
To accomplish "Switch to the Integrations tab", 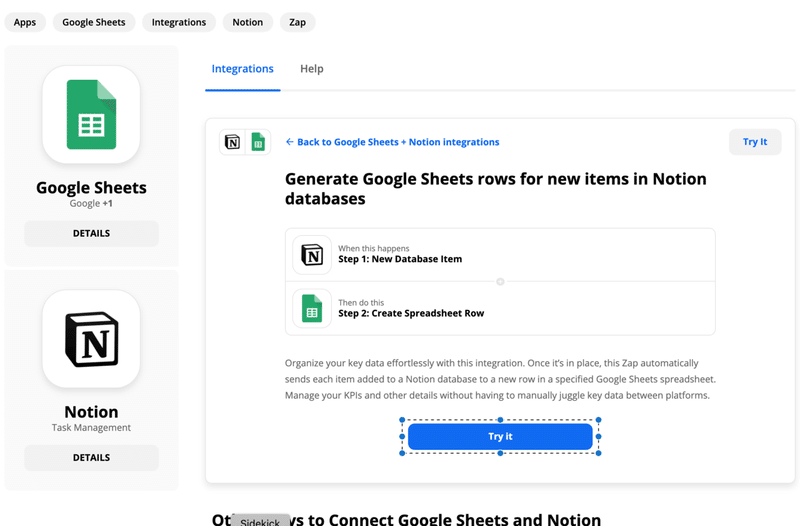I will coord(243,69).
